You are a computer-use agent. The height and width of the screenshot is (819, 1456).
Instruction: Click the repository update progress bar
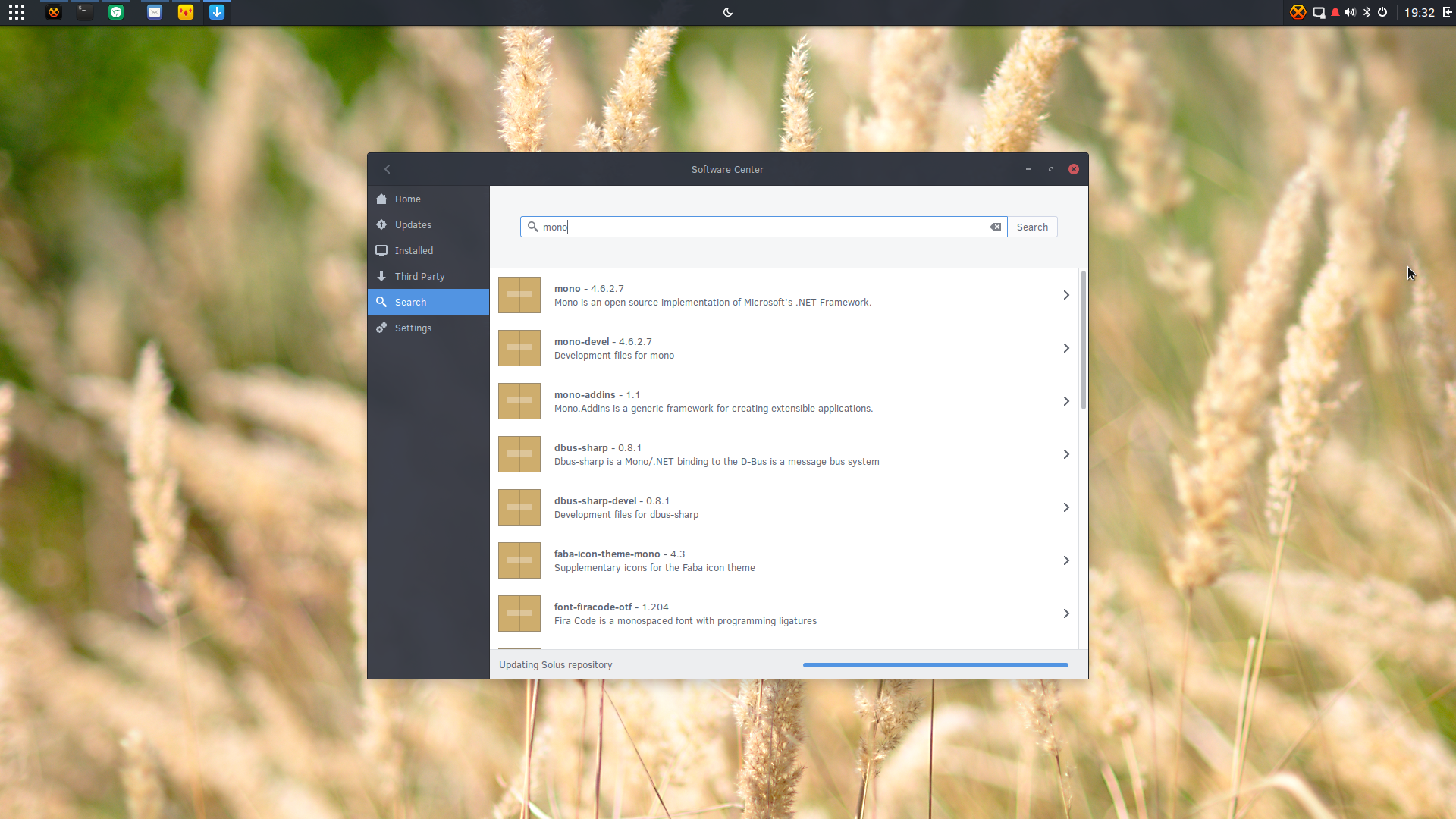936,665
